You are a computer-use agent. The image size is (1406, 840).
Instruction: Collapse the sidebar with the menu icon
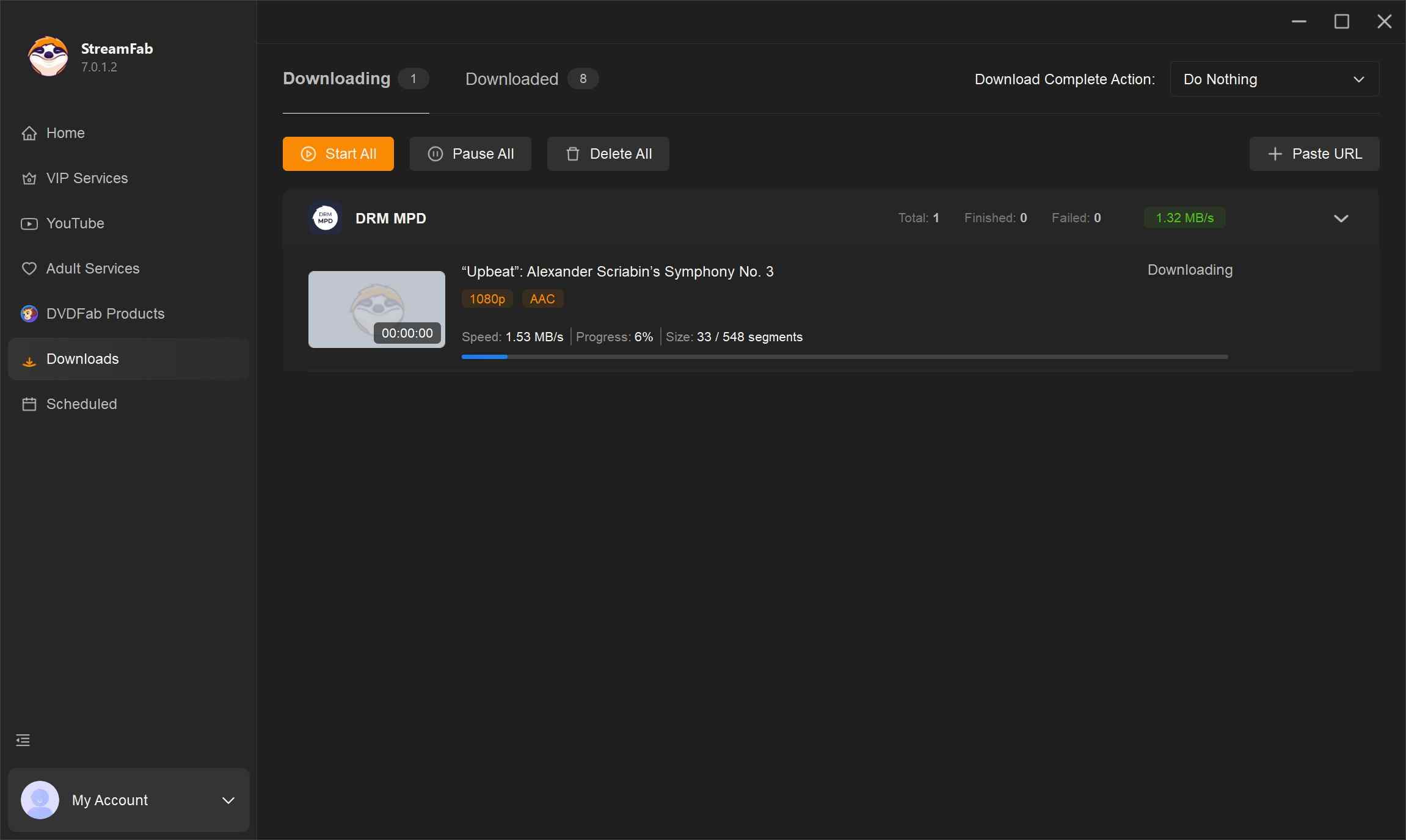23,740
